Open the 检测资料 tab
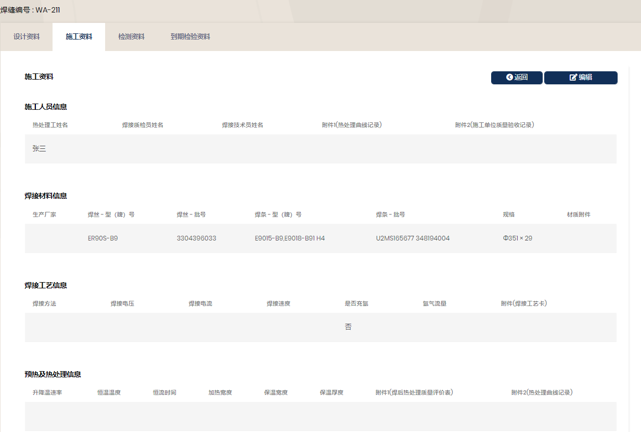This screenshot has width=641, height=432. point(131,37)
